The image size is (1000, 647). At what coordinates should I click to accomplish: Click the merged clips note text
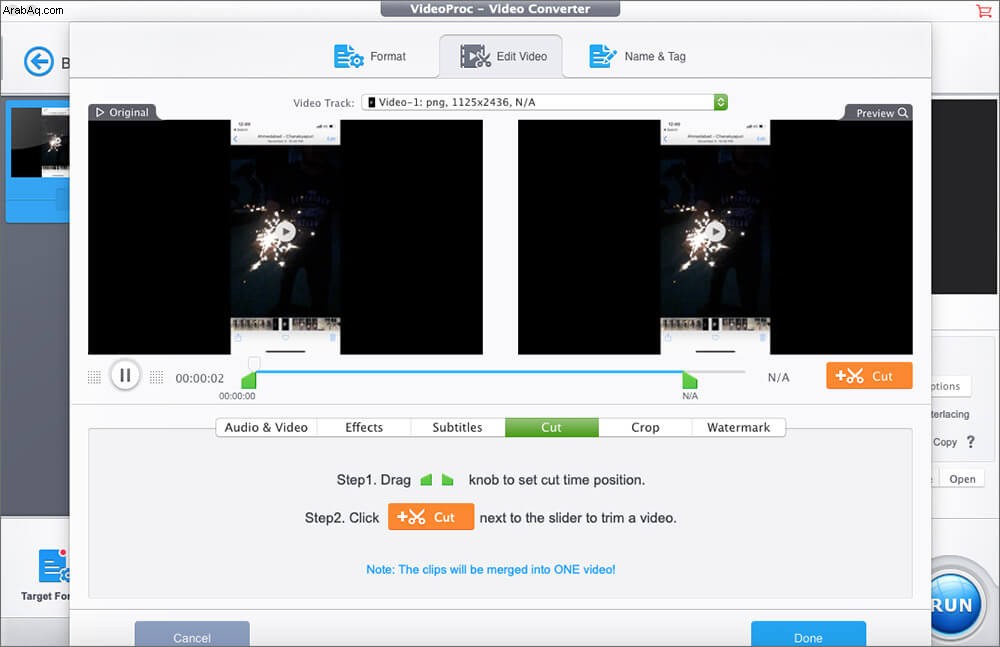(490, 570)
